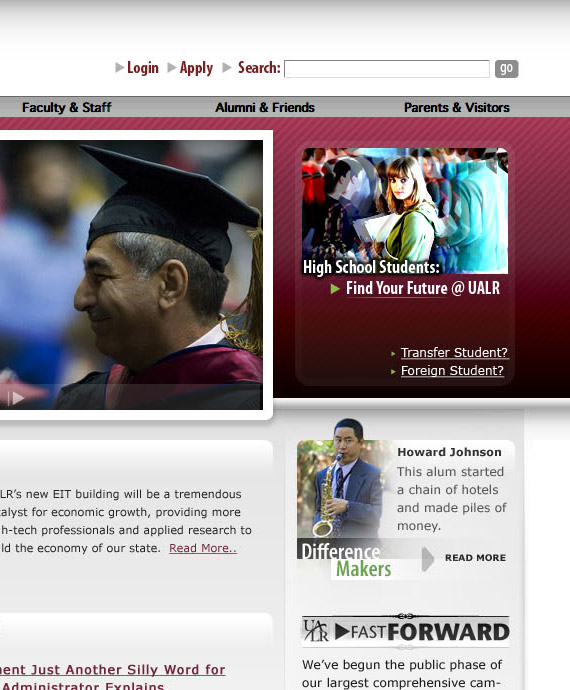Screen dimensions: 570x690
Task: Click the arrow before Search
Action: coord(227,67)
